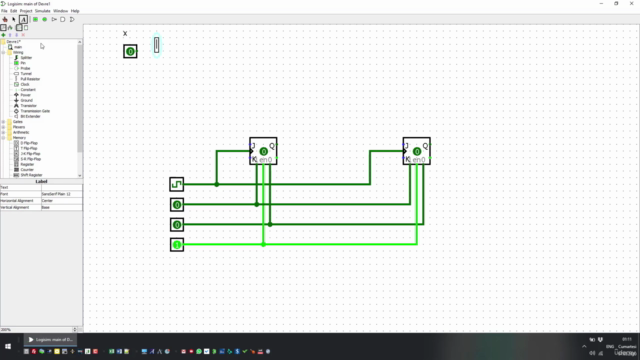Toggle the bright green input pin showing 1
Image resolution: width=640 pixels, height=360 pixels.
click(x=177, y=245)
